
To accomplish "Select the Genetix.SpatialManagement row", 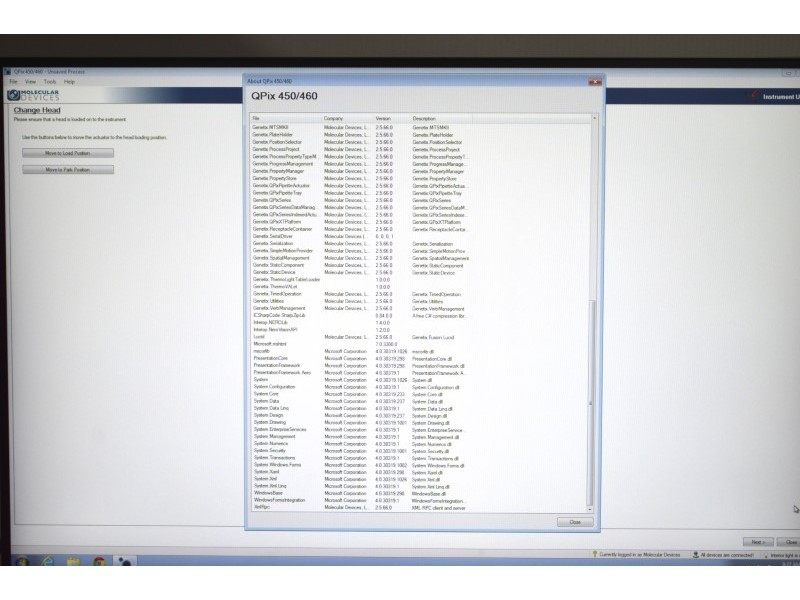I will coord(360,258).
